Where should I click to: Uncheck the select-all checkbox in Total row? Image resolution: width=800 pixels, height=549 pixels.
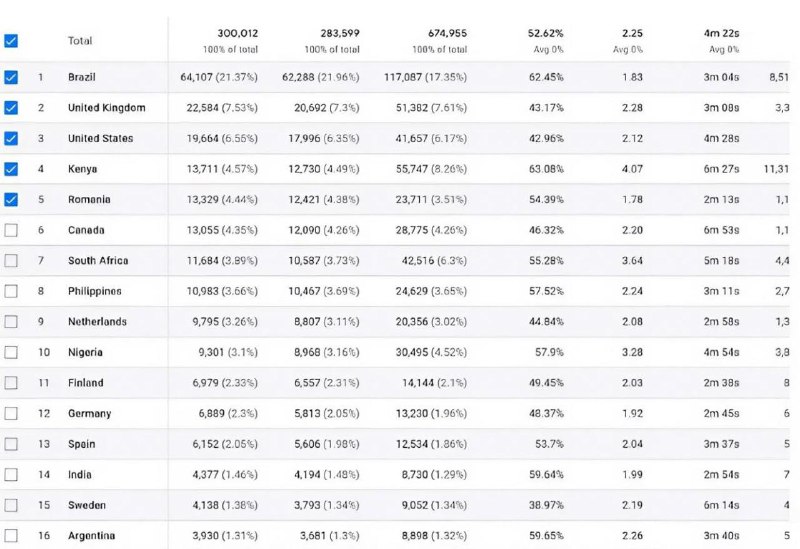pyautogui.click(x=11, y=41)
